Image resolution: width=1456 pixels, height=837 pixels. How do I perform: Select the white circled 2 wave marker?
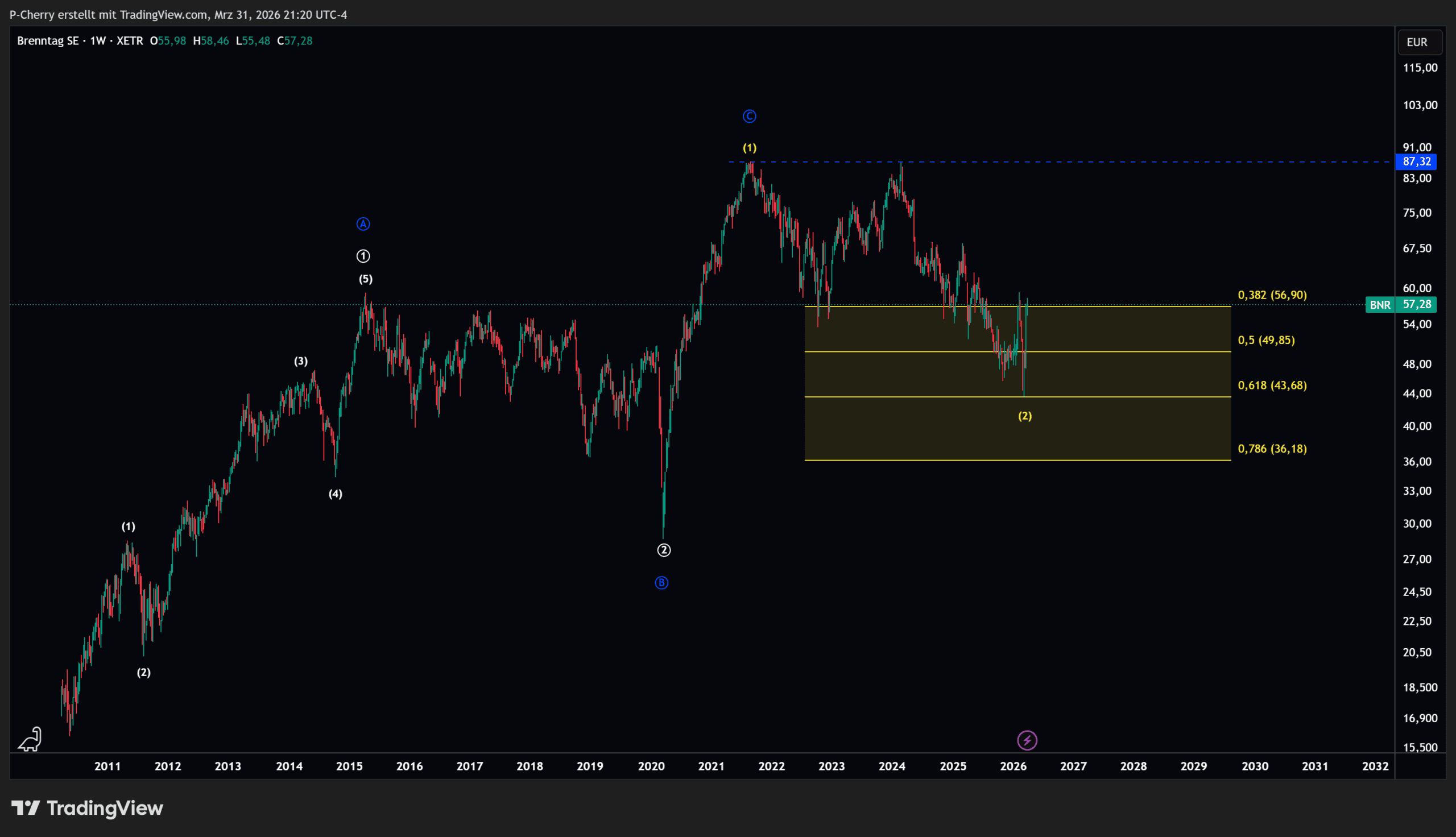click(663, 550)
